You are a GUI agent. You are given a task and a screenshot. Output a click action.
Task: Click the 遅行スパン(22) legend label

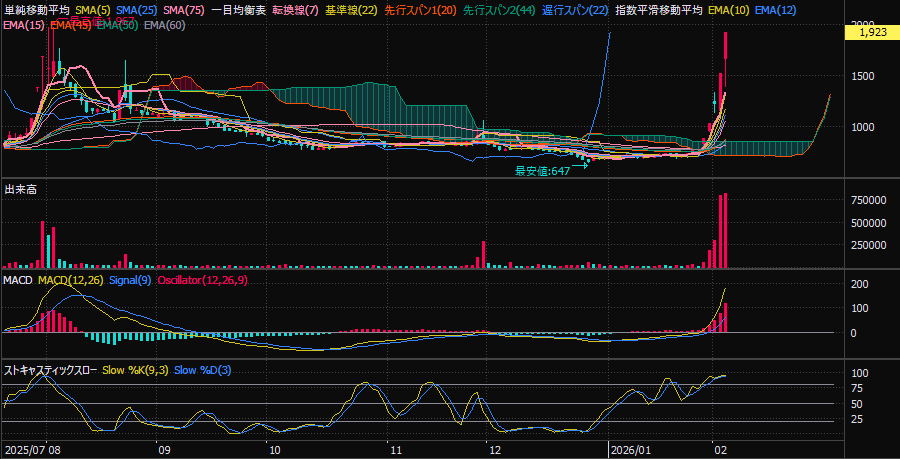574,10
